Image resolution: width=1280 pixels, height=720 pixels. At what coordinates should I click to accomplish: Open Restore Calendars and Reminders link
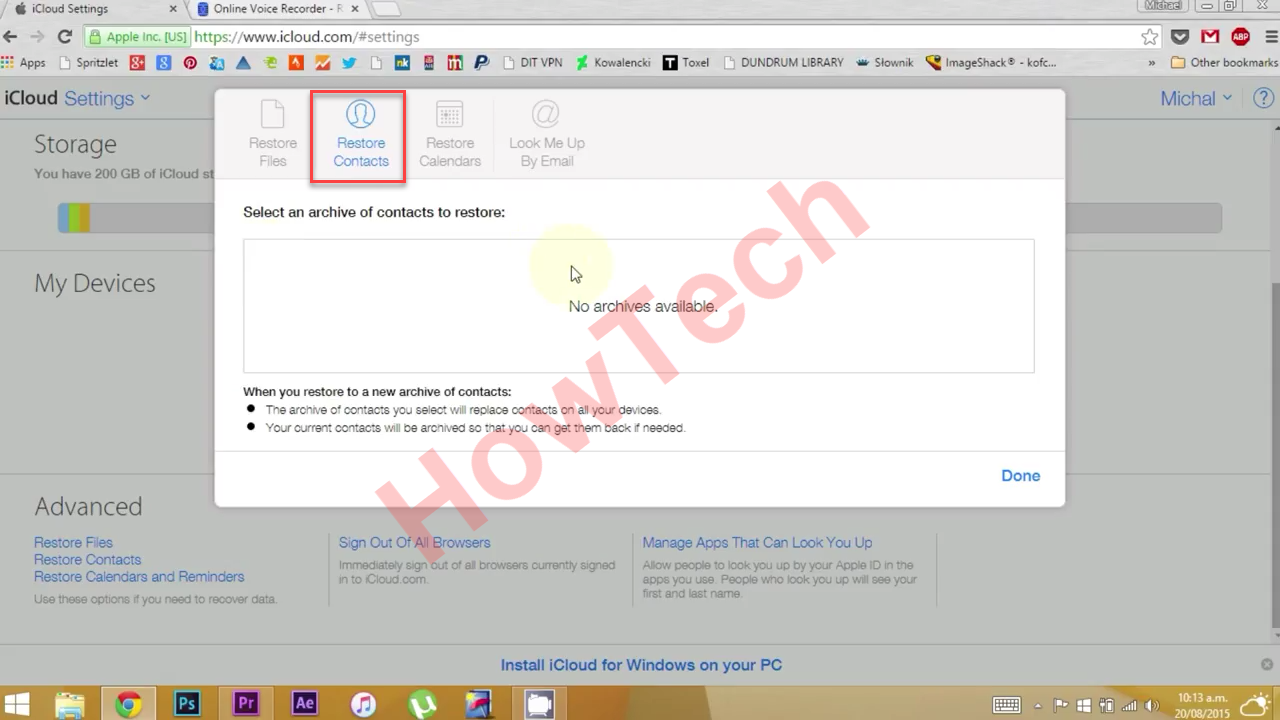pyautogui.click(x=139, y=576)
